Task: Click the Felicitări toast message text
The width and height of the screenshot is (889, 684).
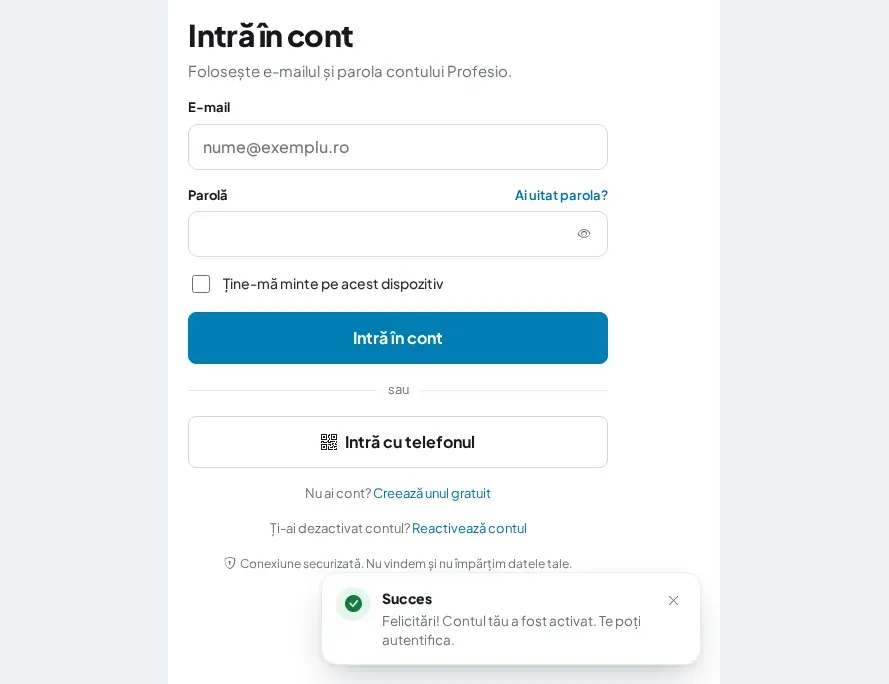Action: (511, 630)
